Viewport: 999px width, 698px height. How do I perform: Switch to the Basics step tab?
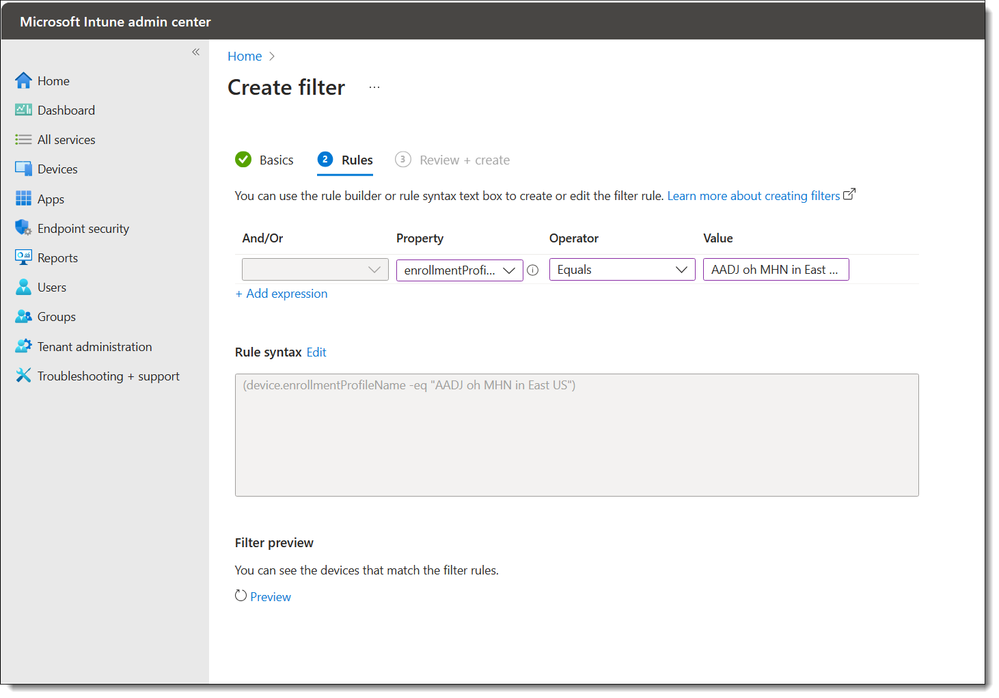coord(264,160)
